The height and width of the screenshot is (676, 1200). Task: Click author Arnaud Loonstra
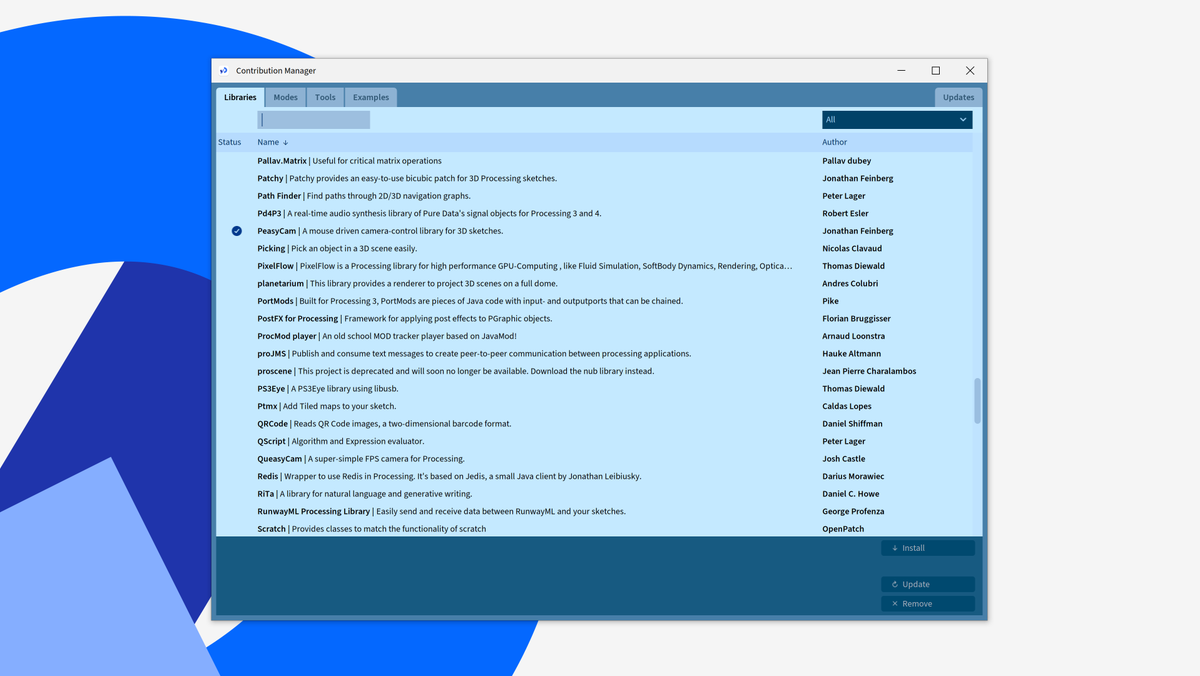click(854, 336)
